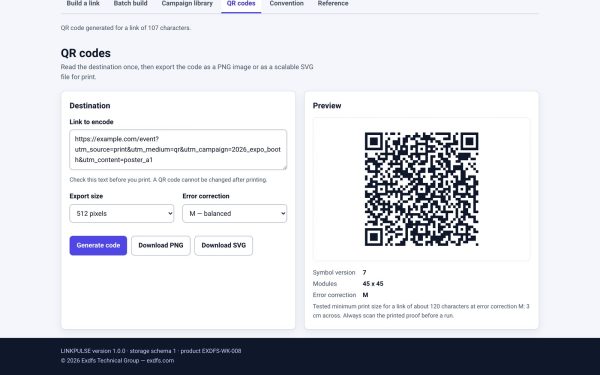Open the Convention tab

287,4
